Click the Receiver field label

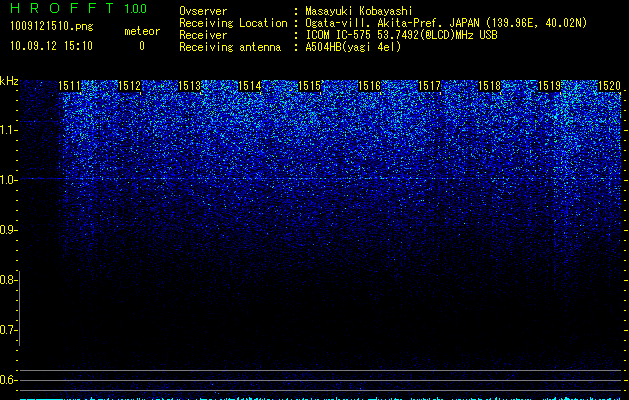point(203,35)
